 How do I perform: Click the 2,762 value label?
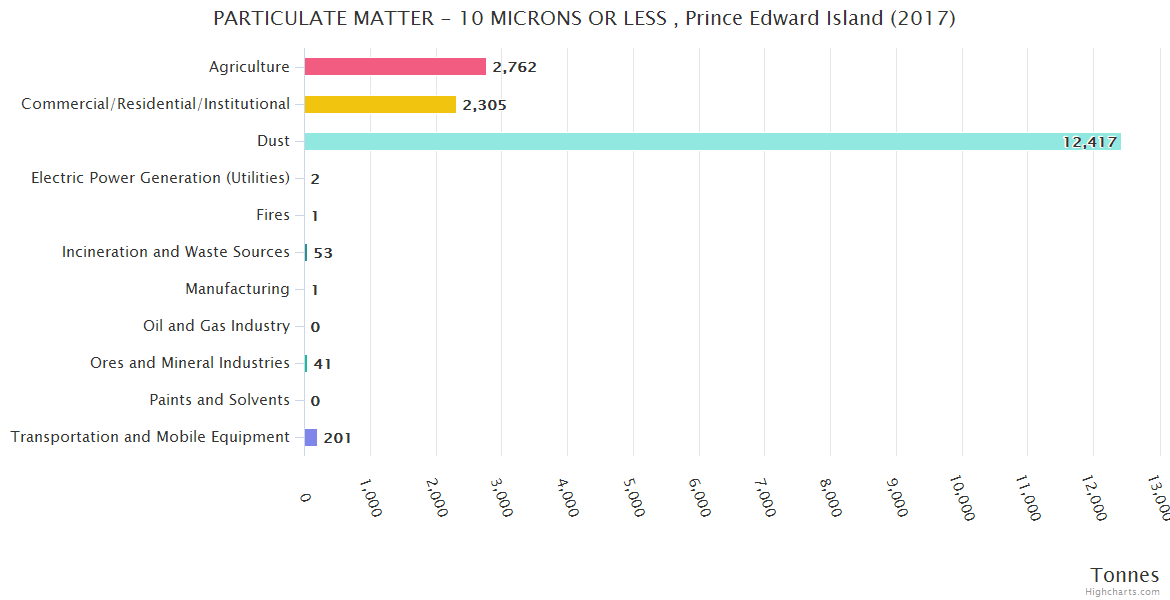[x=515, y=68]
